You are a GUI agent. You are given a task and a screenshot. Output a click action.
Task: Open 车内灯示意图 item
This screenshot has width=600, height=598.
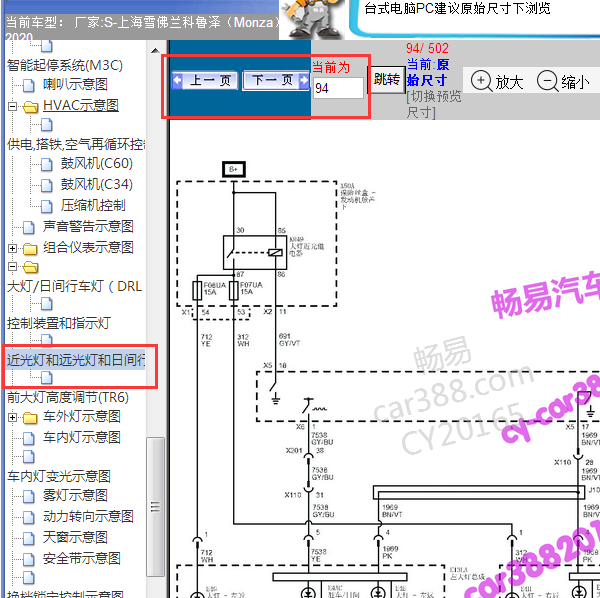point(82,437)
